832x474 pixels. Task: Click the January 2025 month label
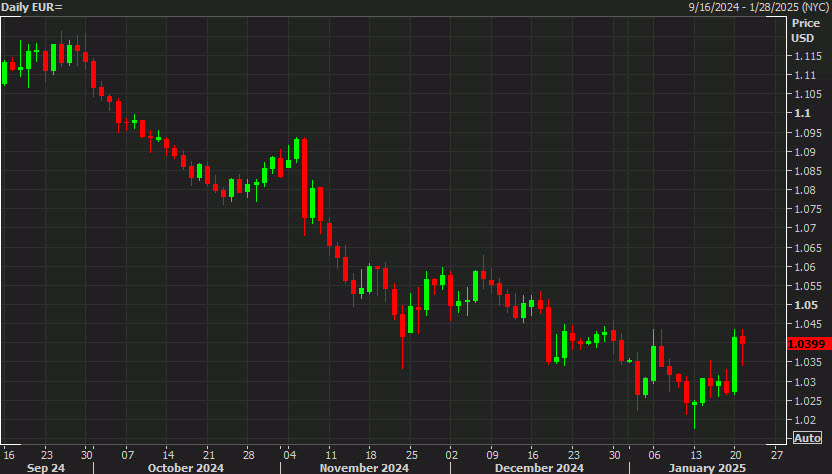point(707,468)
